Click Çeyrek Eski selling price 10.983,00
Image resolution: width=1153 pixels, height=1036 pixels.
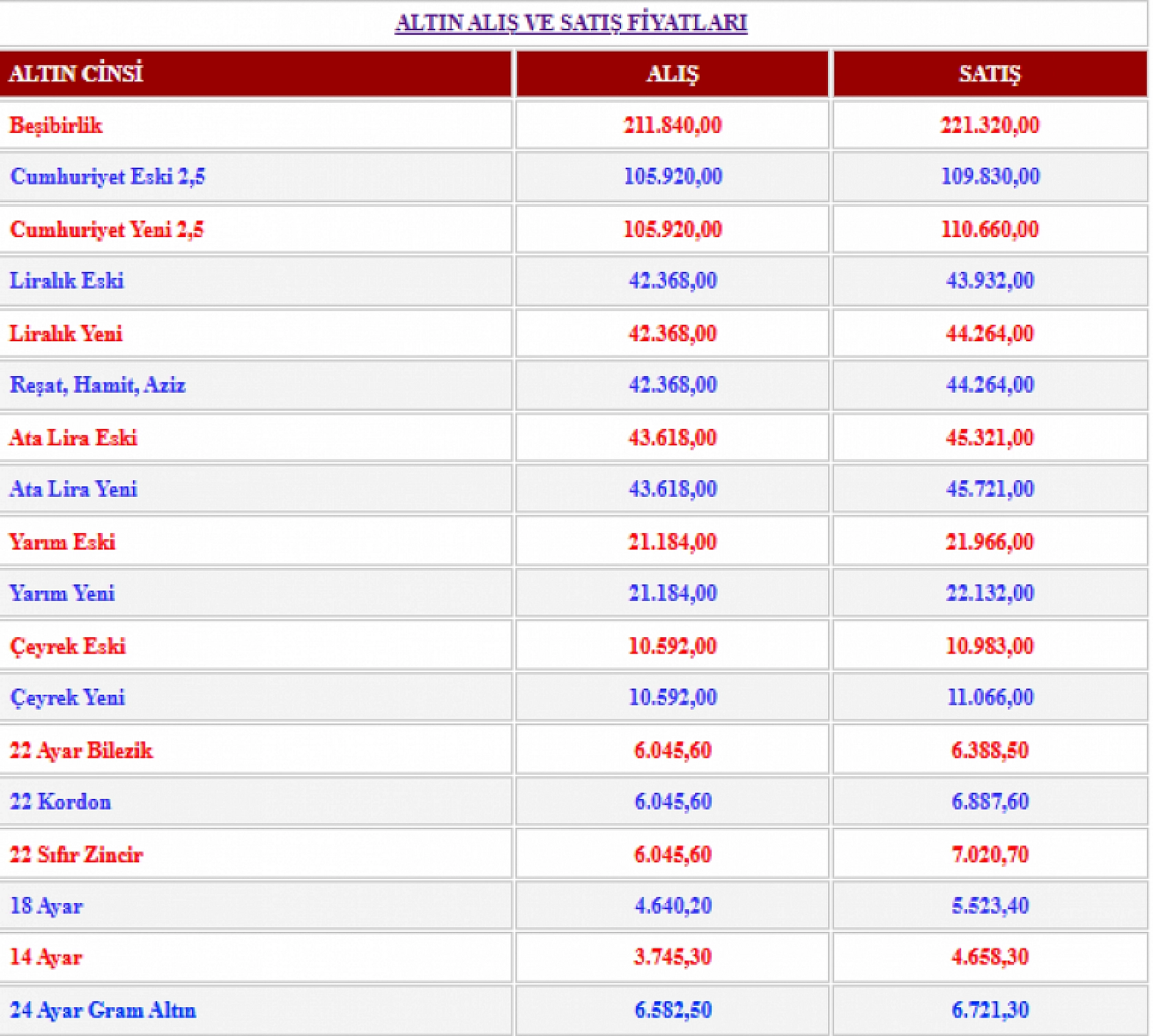click(x=989, y=646)
